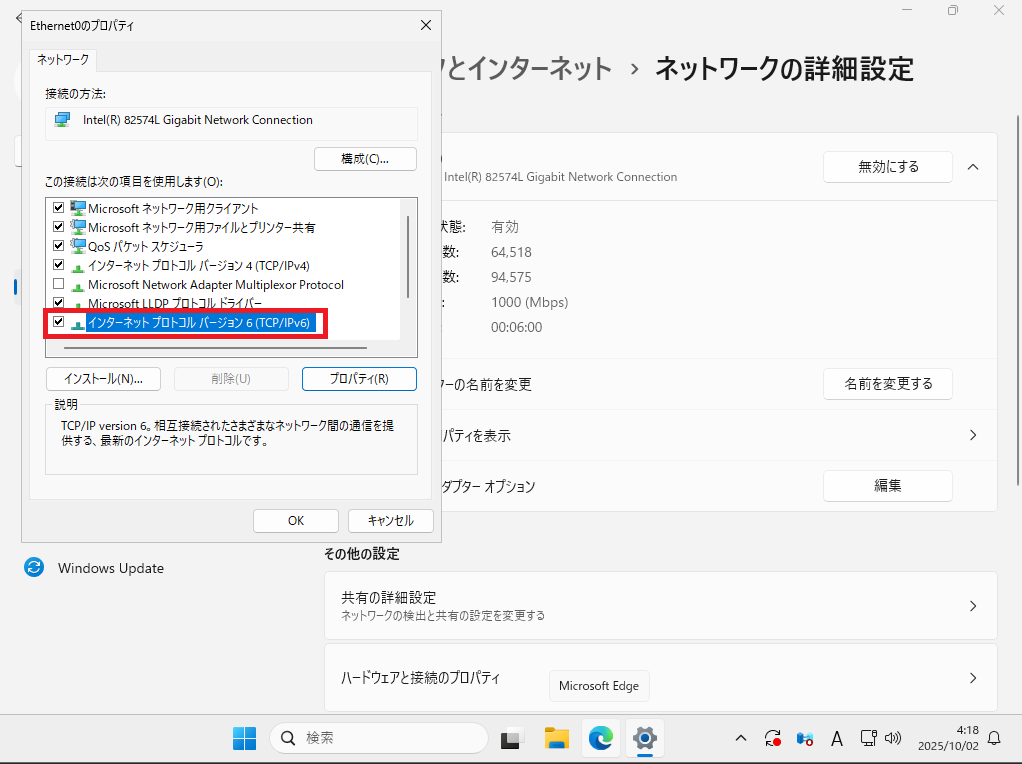Open the notification bell in the taskbar
This screenshot has width=1022, height=764.
(x=994, y=739)
